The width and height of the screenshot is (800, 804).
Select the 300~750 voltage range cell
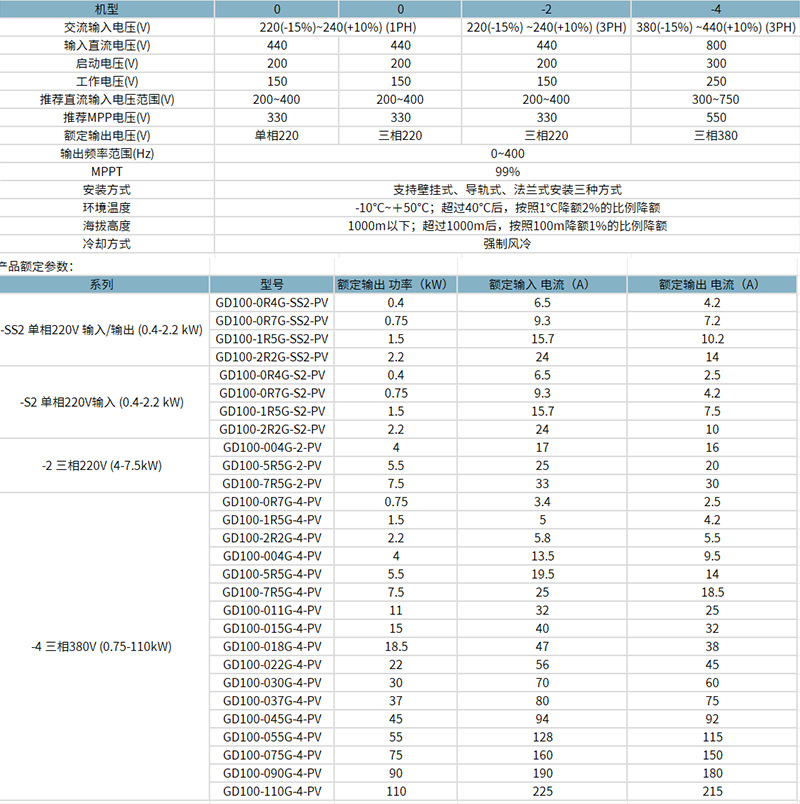pos(716,99)
